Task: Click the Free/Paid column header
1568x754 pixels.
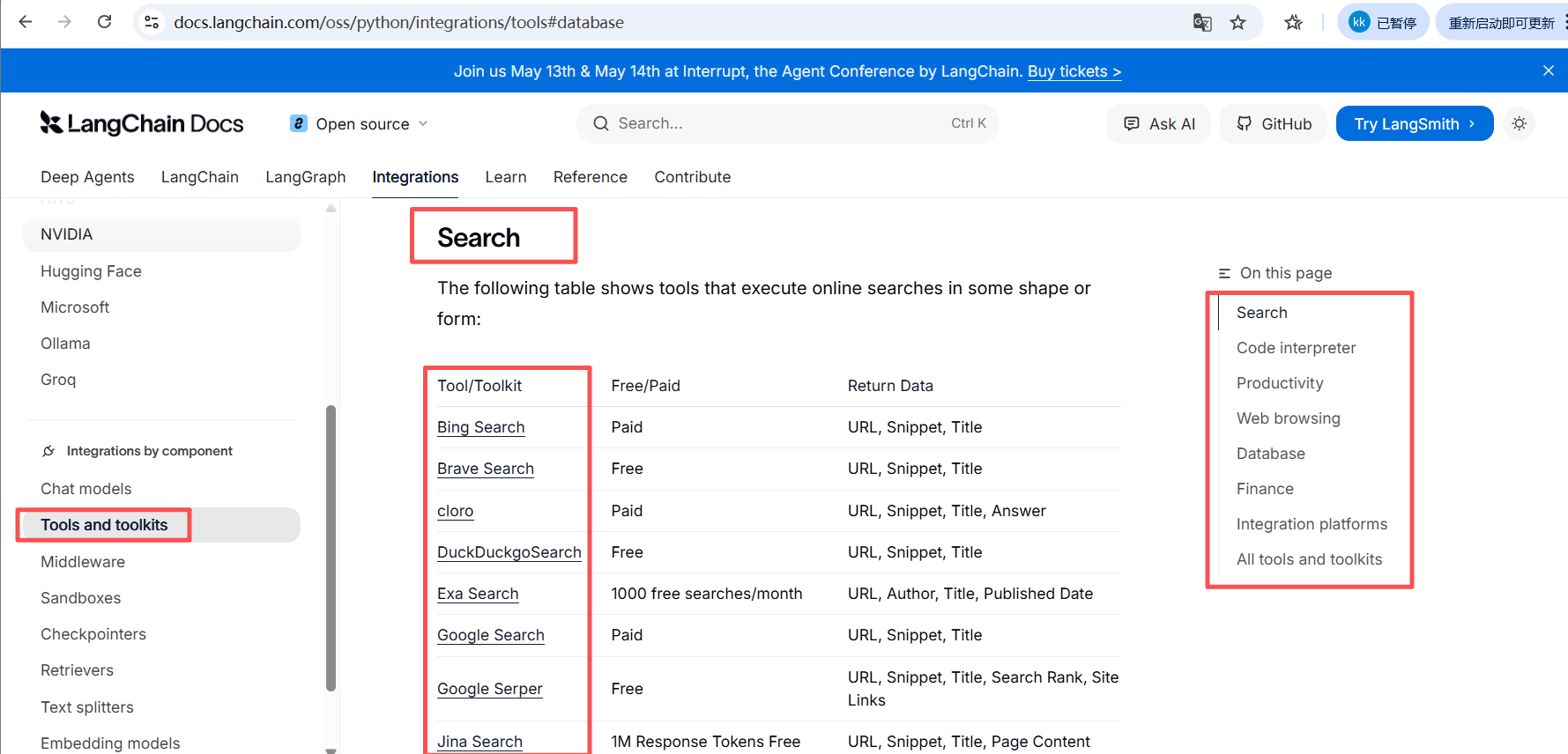Action: pyautogui.click(x=646, y=386)
